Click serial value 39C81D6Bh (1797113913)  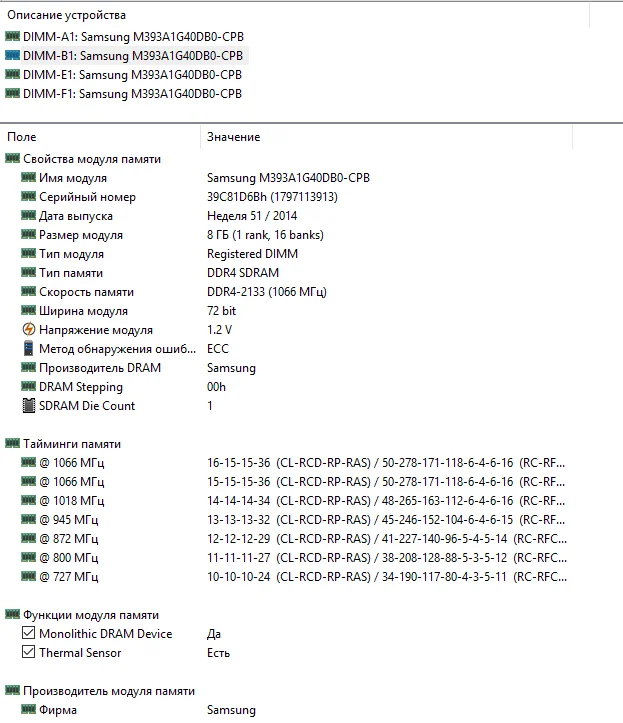pos(272,197)
